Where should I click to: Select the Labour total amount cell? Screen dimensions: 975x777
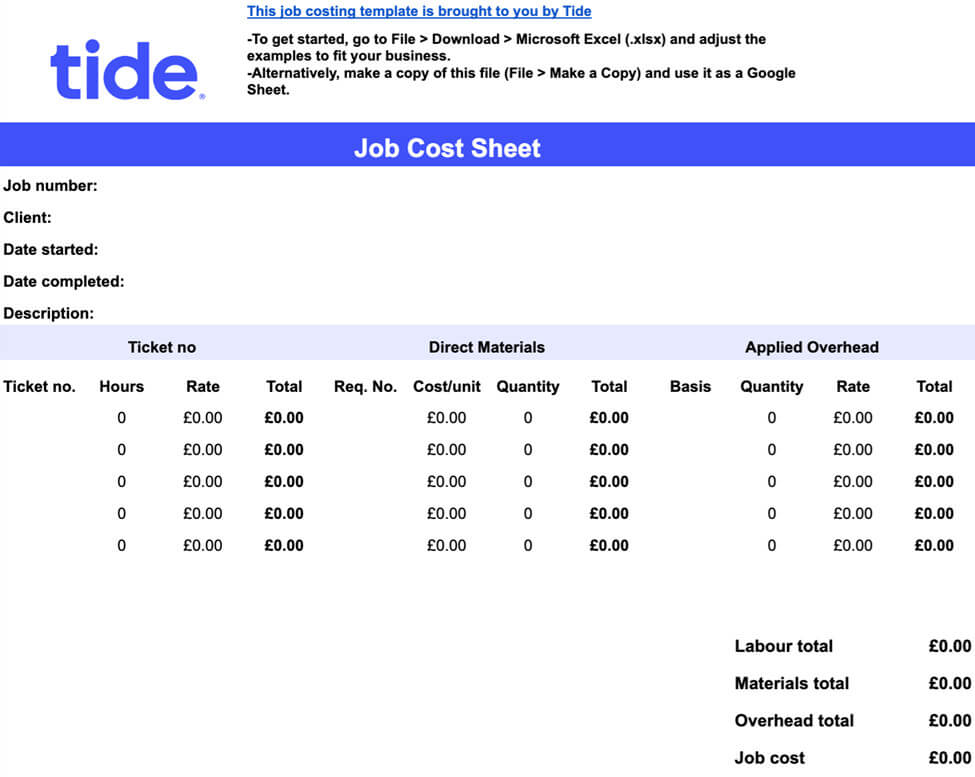click(x=950, y=646)
